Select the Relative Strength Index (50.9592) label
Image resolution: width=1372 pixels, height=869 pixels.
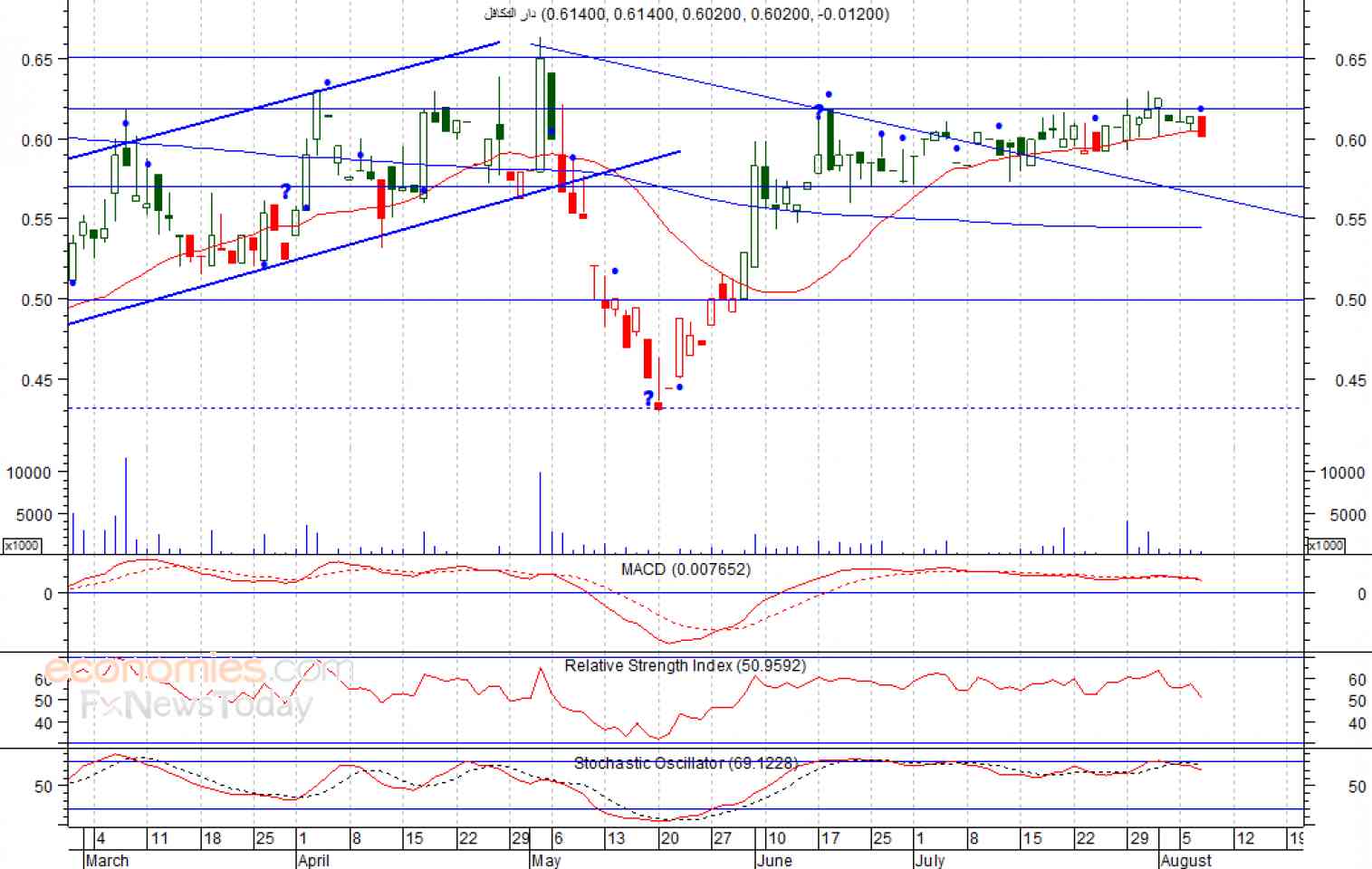686,665
